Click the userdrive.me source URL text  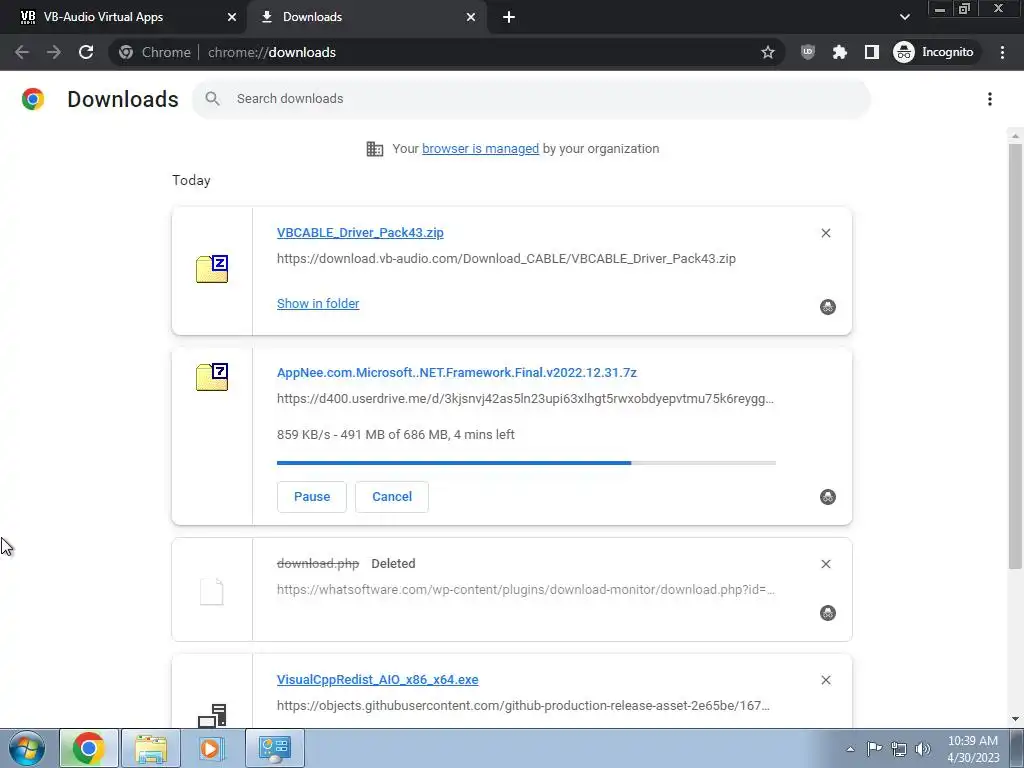coord(525,399)
